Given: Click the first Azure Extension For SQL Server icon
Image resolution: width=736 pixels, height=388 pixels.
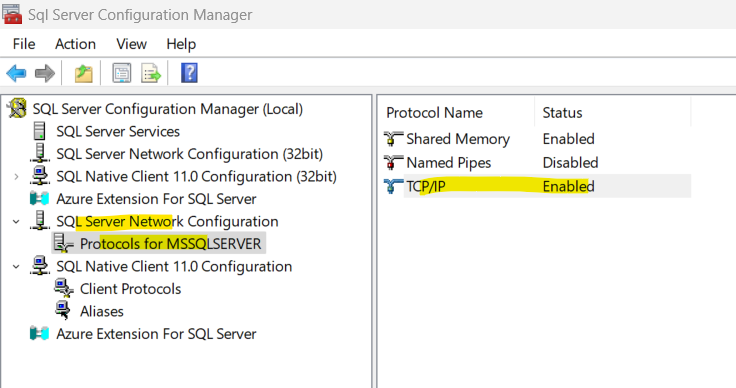Looking at the screenshot, I should tap(39, 198).
